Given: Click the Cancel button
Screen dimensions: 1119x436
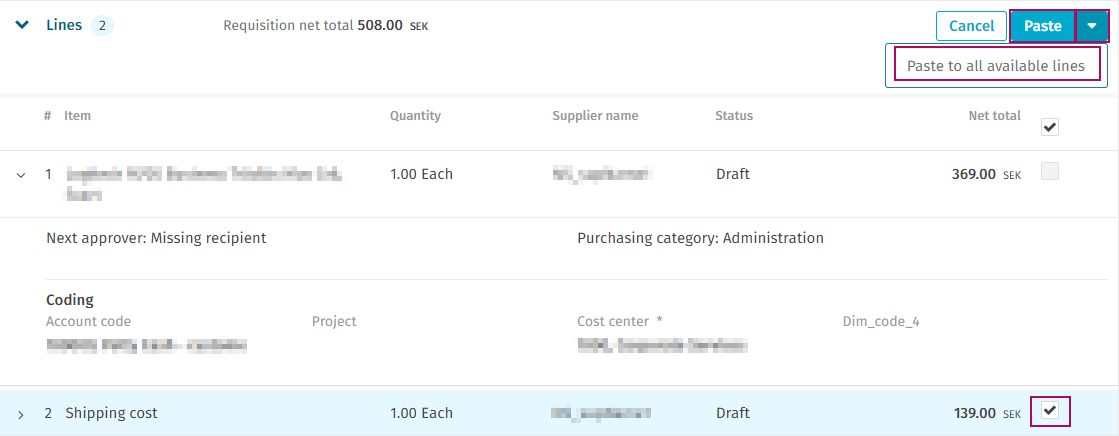Looking at the screenshot, I should (971, 26).
